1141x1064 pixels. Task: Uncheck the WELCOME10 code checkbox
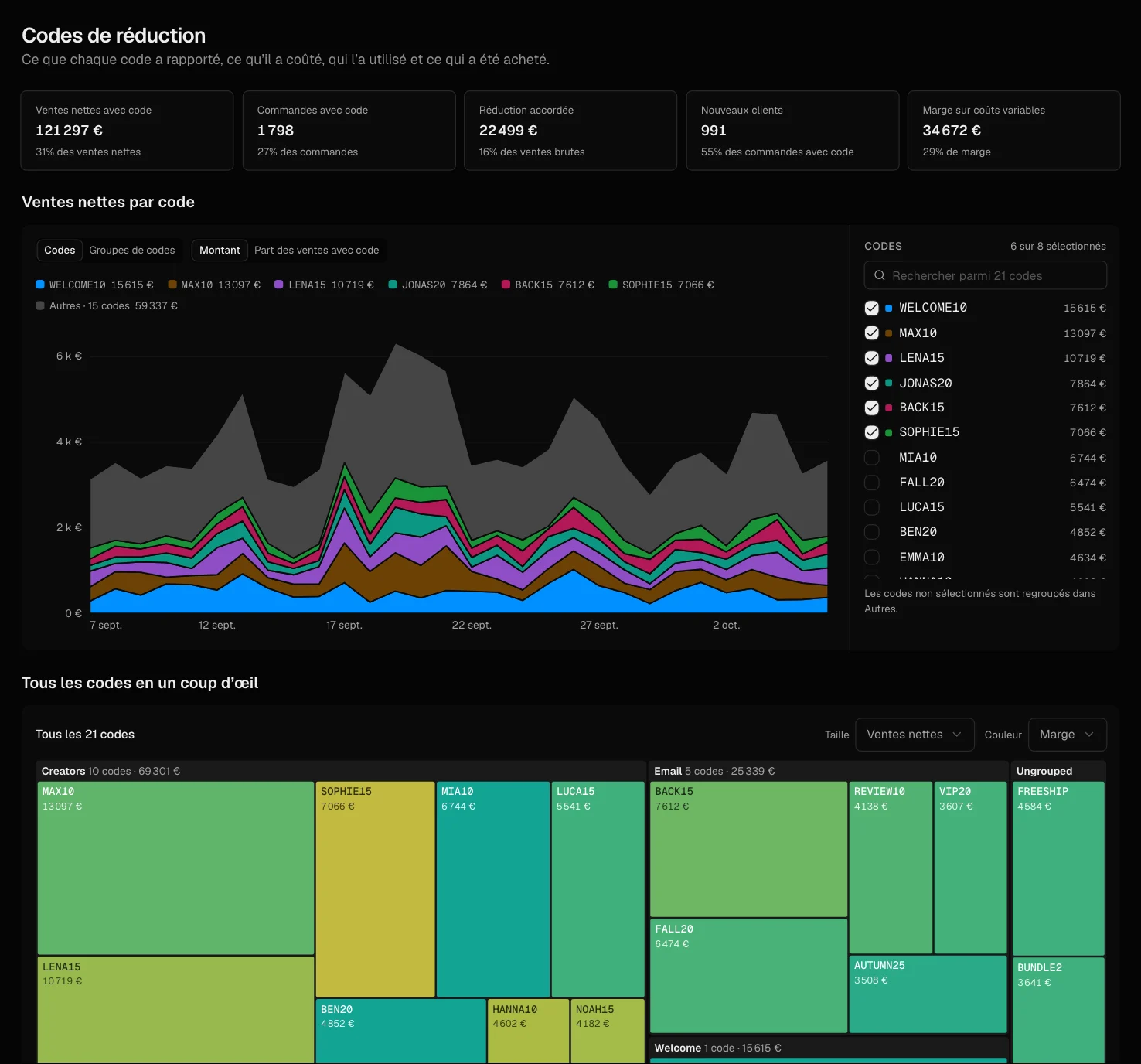[871, 308]
